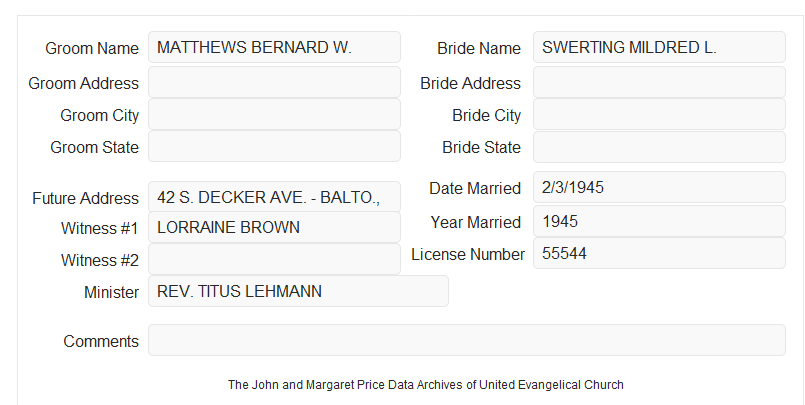Click the Groom Name label
Image resolution: width=805 pixels, height=405 pixels.
point(92,48)
